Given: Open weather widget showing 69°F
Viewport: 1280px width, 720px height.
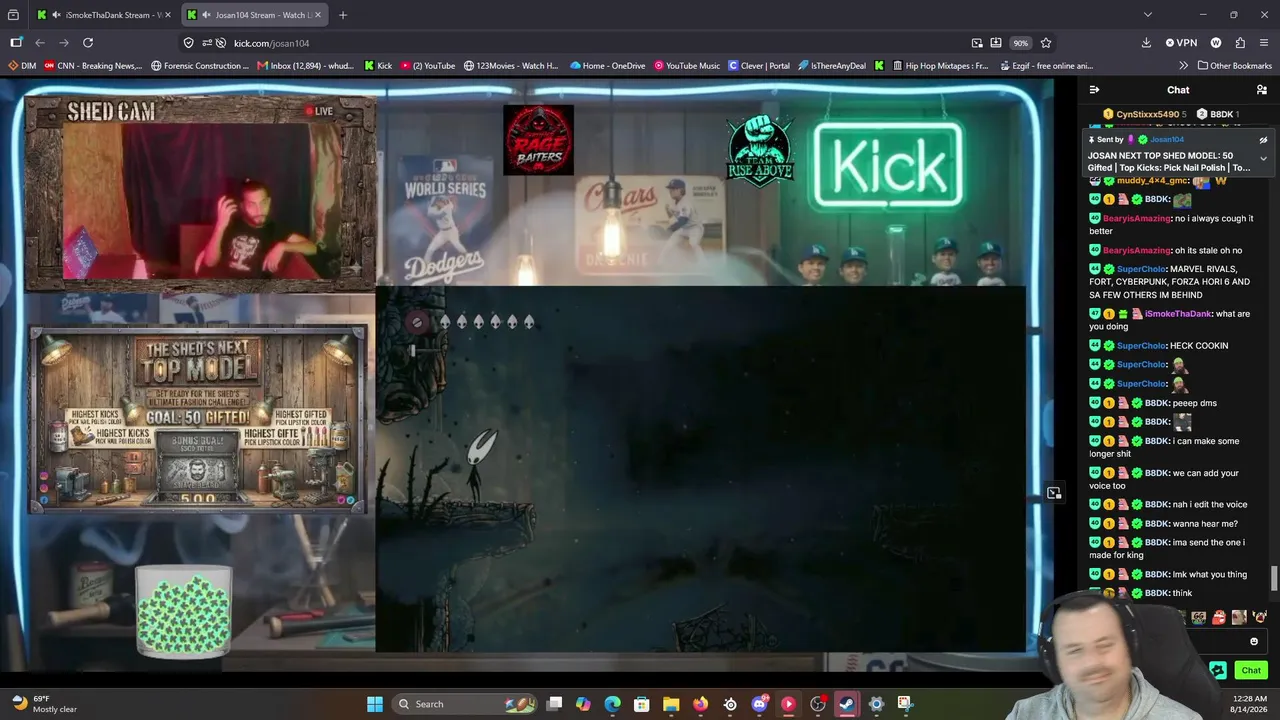Looking at the screenshot, I should (44, 704).
